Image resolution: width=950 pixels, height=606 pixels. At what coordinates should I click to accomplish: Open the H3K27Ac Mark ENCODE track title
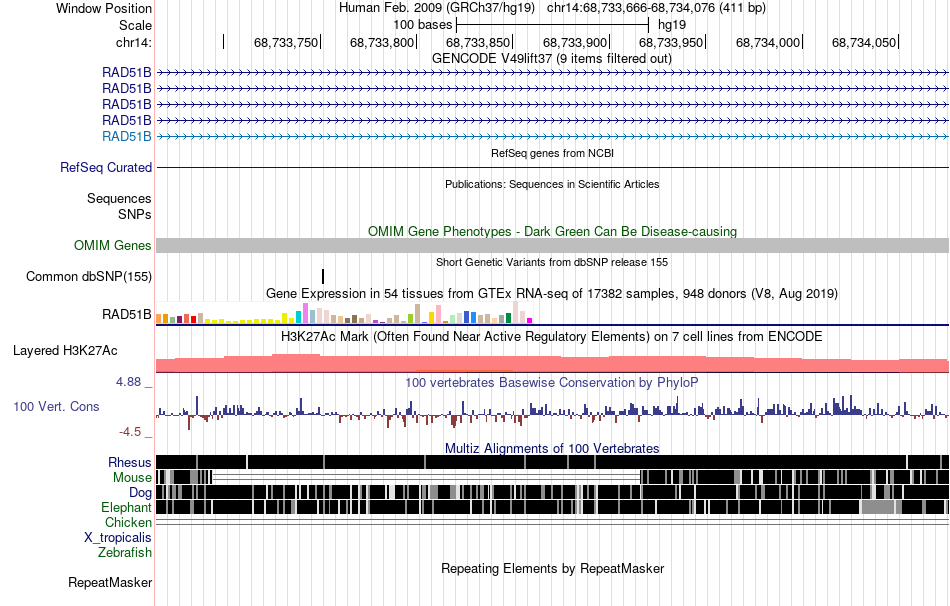(x=552, y=337)
